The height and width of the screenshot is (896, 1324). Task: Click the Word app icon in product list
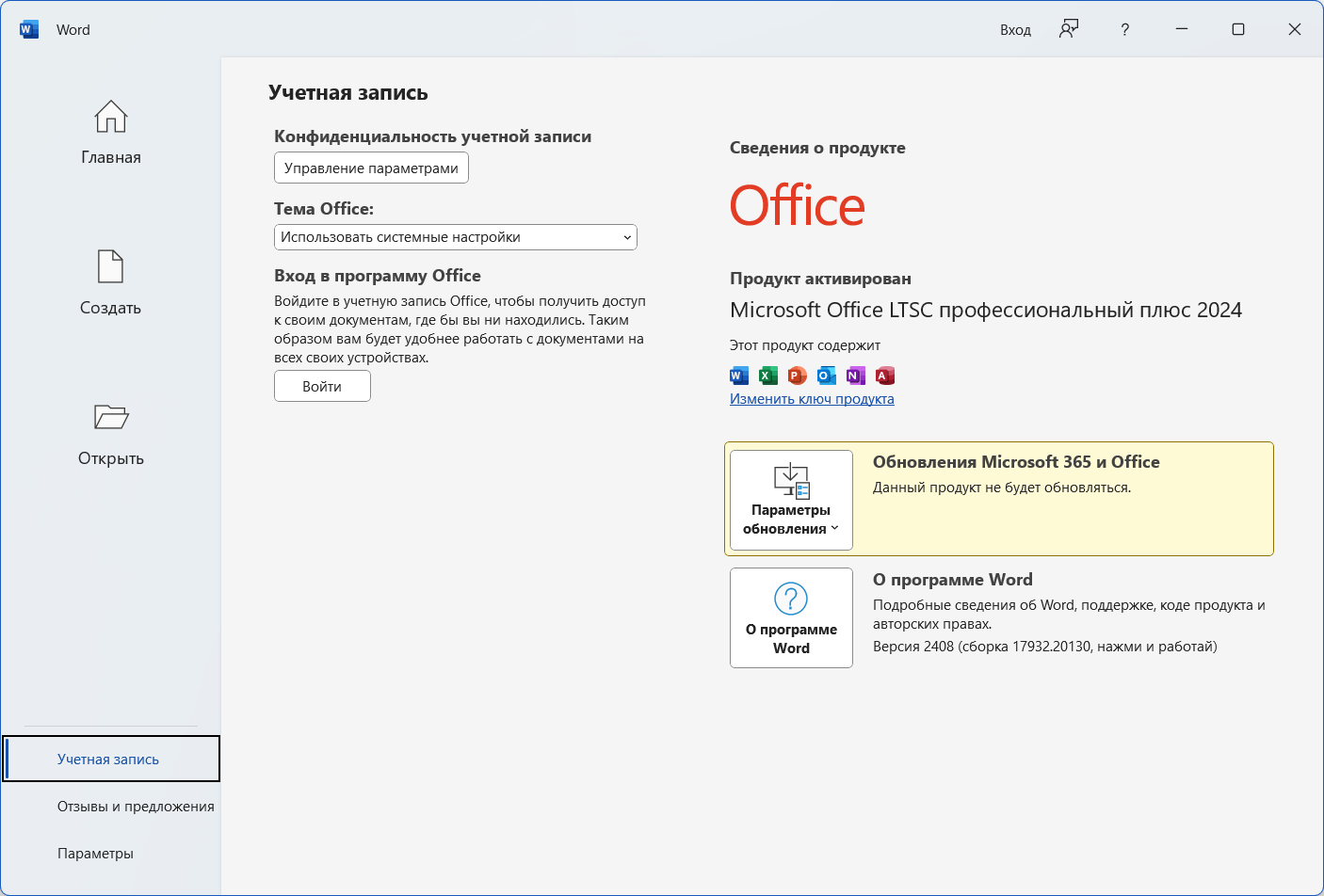pos(739,376)
